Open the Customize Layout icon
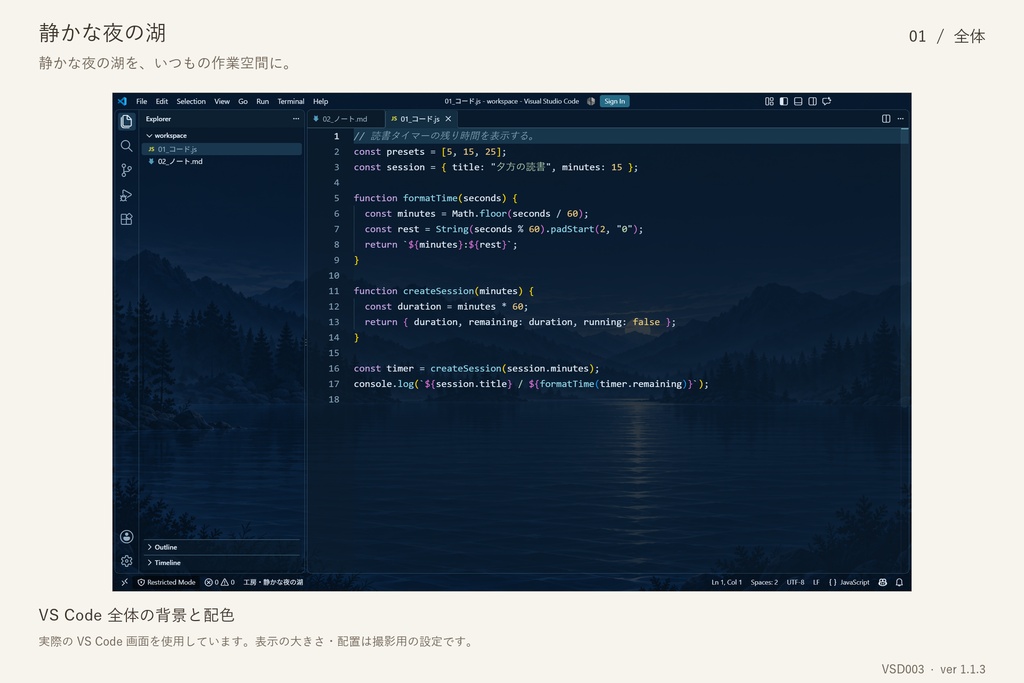Image resolution: width=1024 pixels, height=683 pixels. pyautogui.click(x=769, y=101)
